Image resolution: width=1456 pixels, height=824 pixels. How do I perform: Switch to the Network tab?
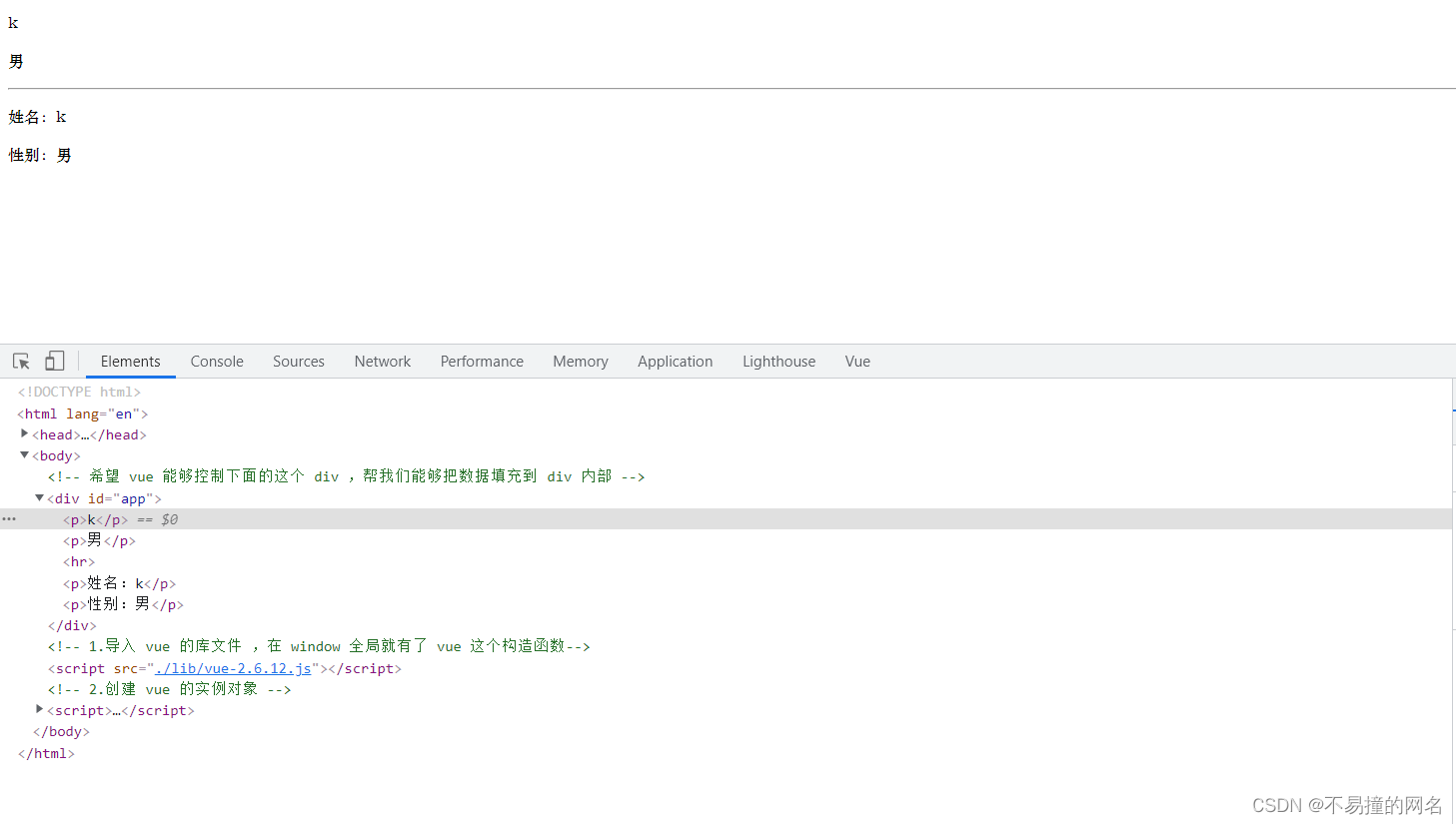[x=383, y=362]
